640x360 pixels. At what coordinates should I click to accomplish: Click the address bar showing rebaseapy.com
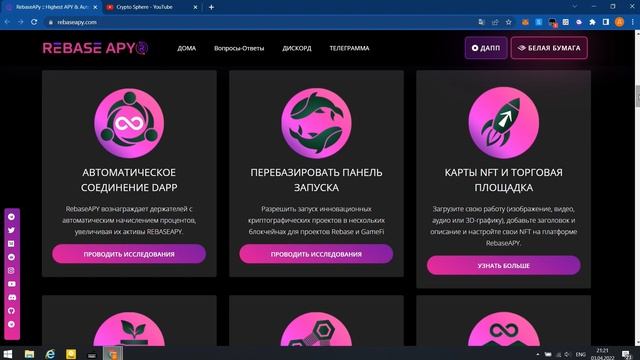click(x=261, y=22)
